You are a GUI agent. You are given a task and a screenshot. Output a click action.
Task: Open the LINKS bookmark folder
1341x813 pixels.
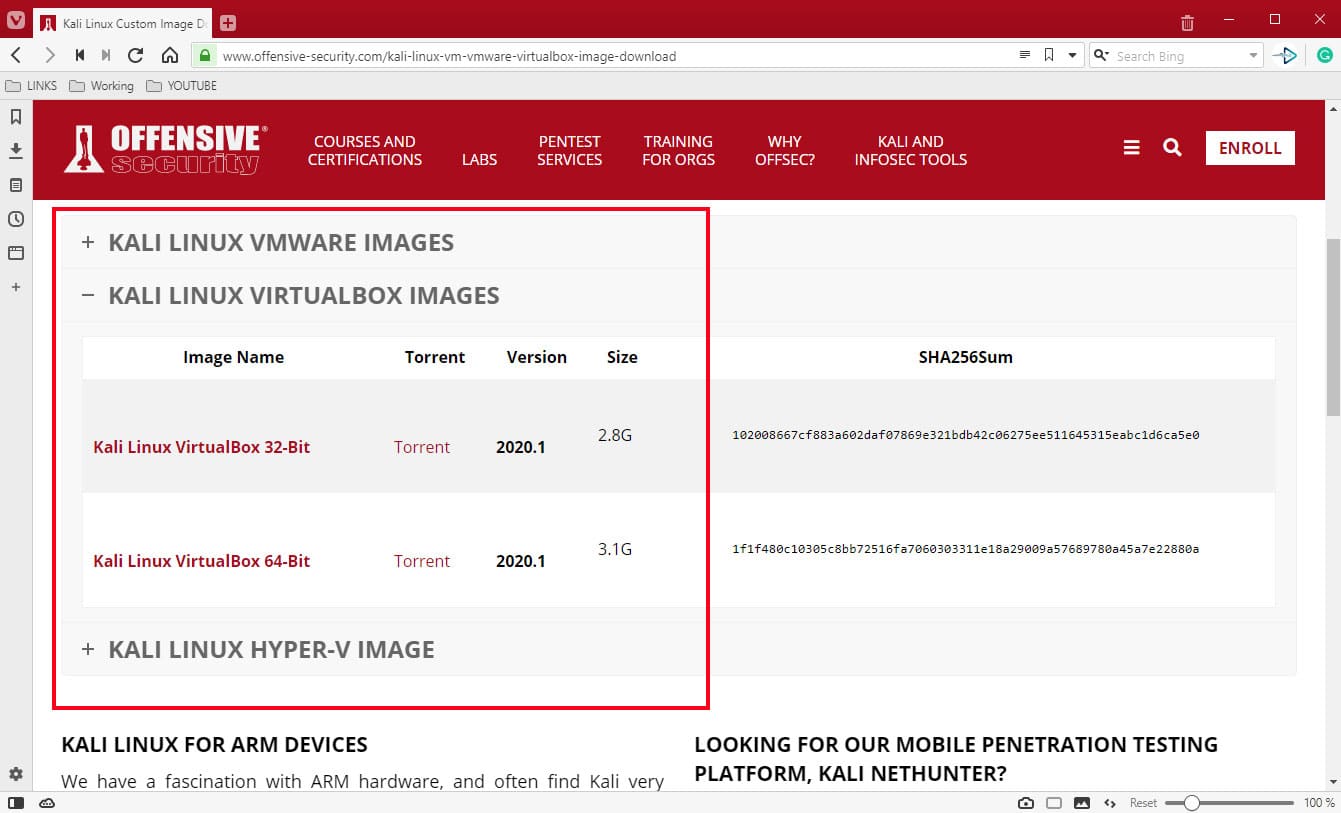pos(31,86)
